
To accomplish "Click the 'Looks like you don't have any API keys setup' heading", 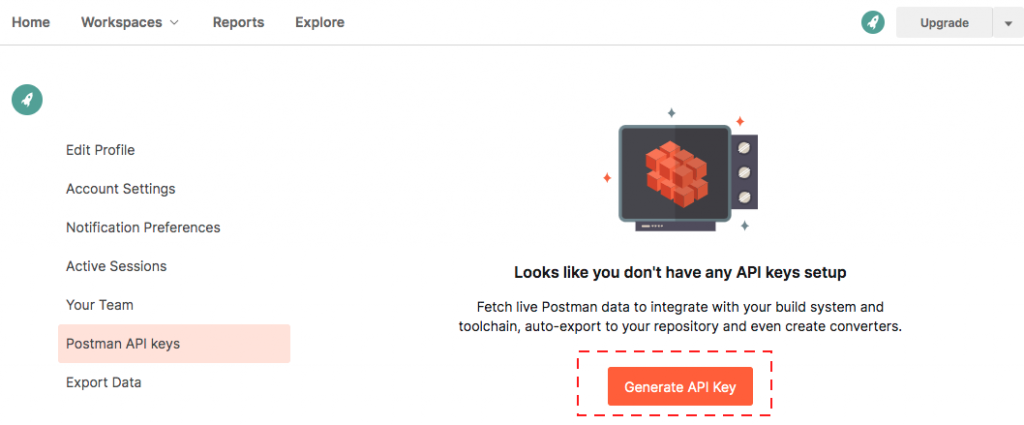I will [680, 272].
